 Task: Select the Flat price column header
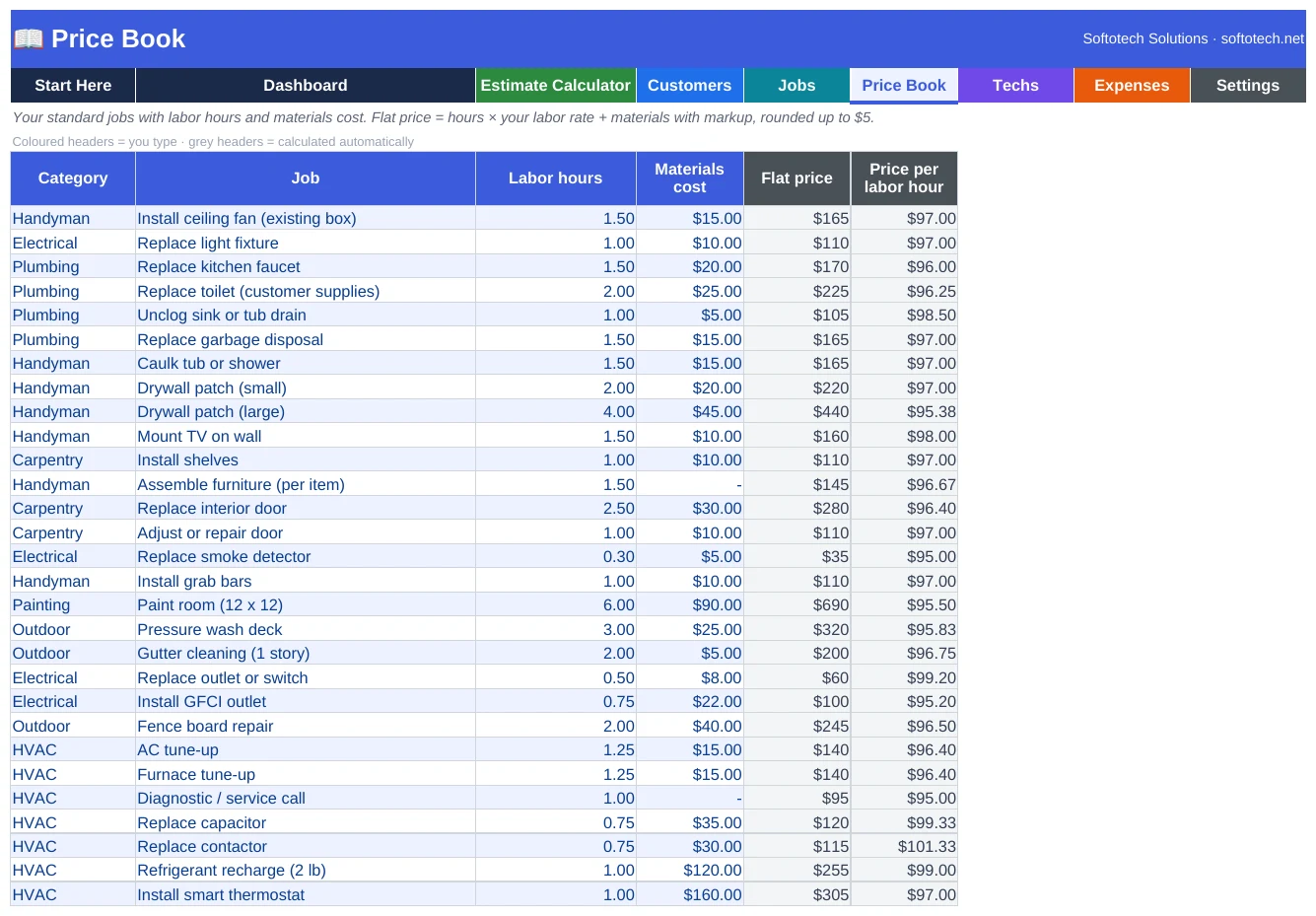tap(797, 178)
